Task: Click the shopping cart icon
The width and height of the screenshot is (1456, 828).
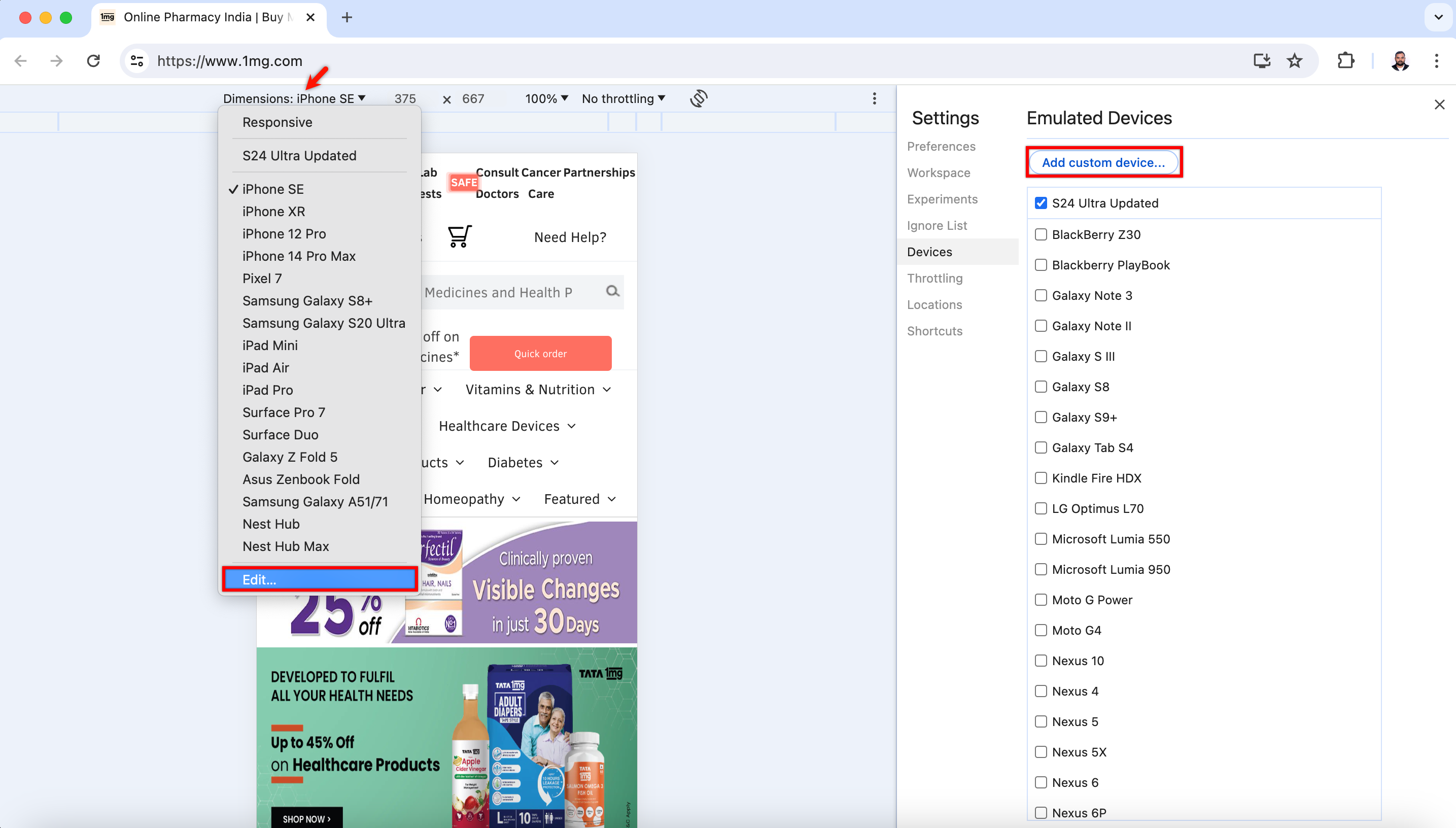Action: [x=459, y=236]
